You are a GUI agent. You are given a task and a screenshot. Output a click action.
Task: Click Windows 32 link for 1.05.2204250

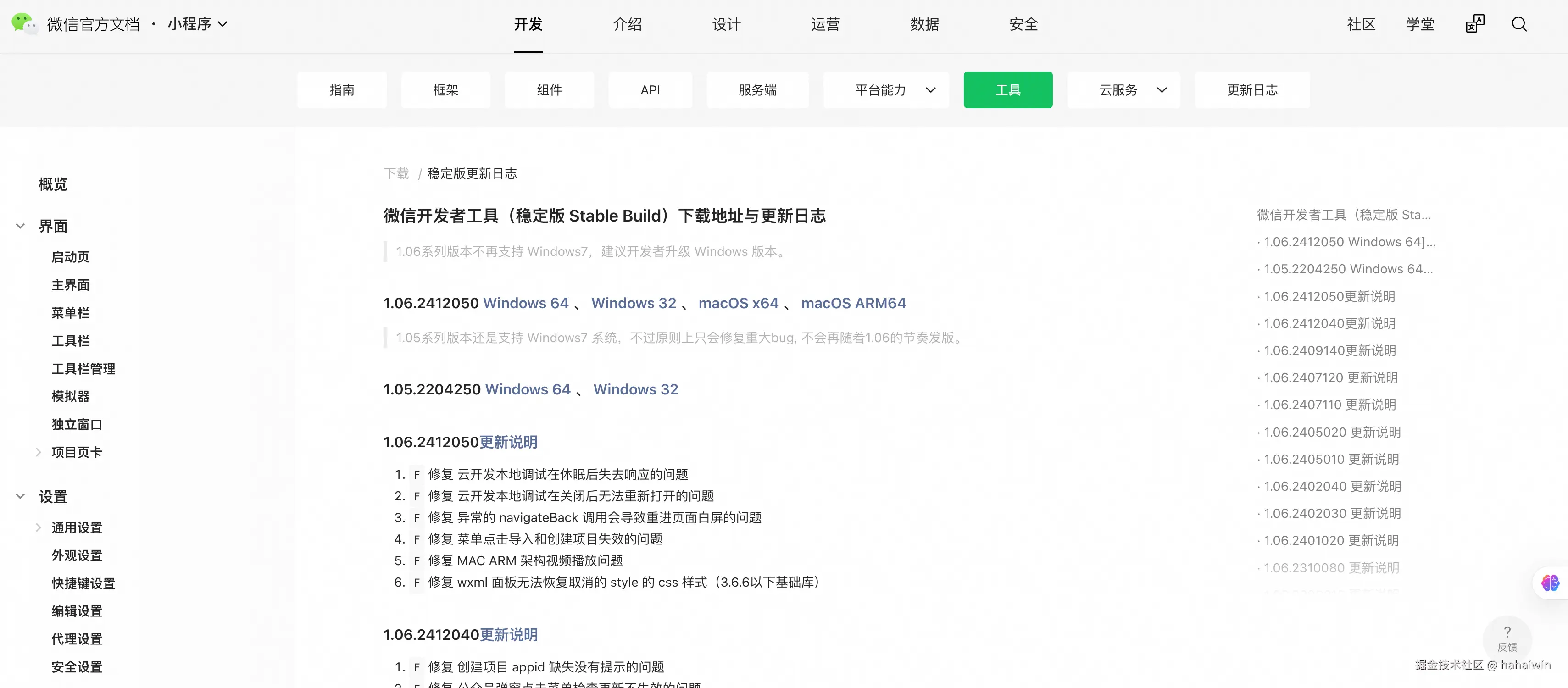point(635,390)
